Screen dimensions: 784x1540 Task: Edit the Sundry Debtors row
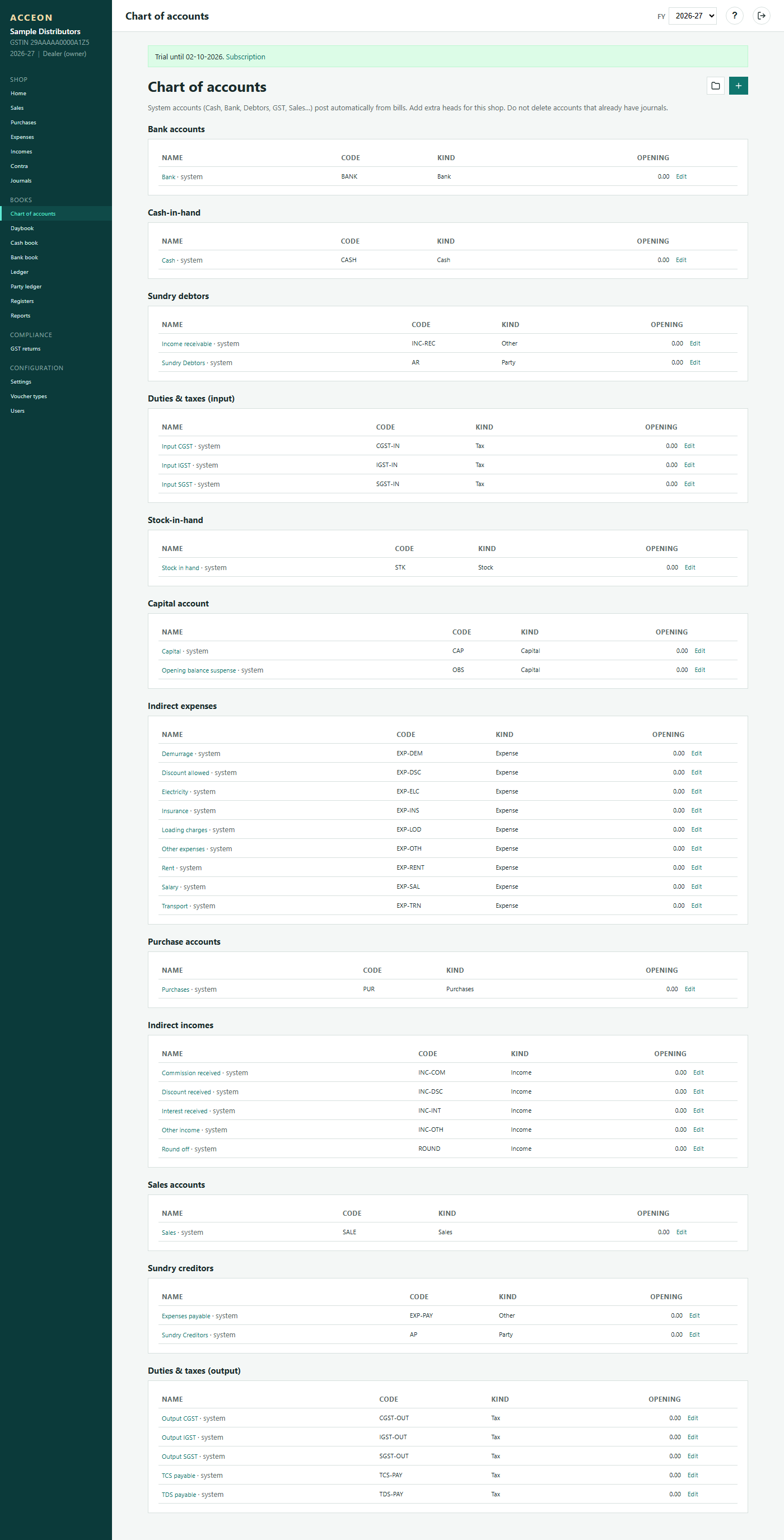[x=695, y=362]
